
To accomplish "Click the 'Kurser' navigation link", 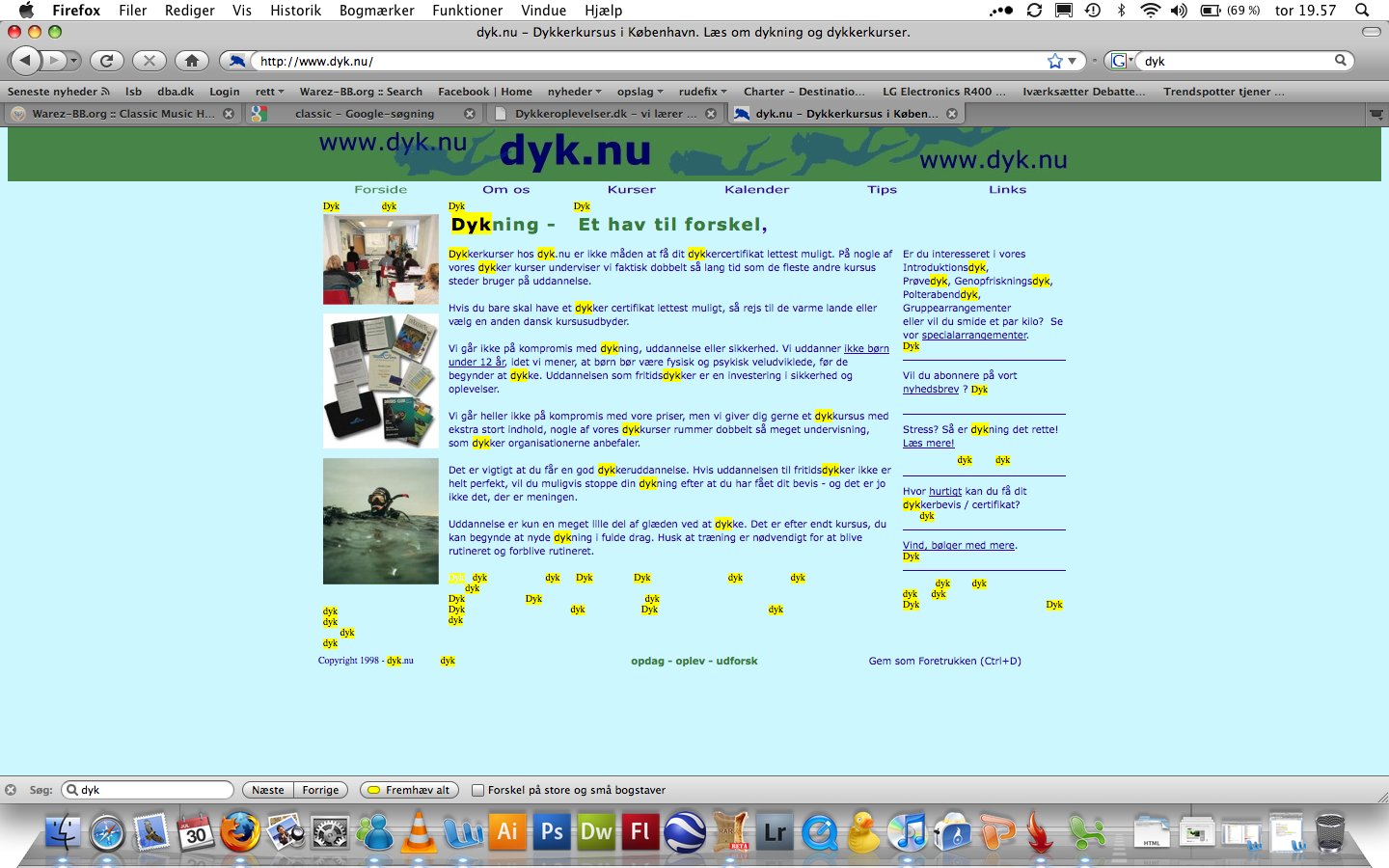I will tap(631, 190).
